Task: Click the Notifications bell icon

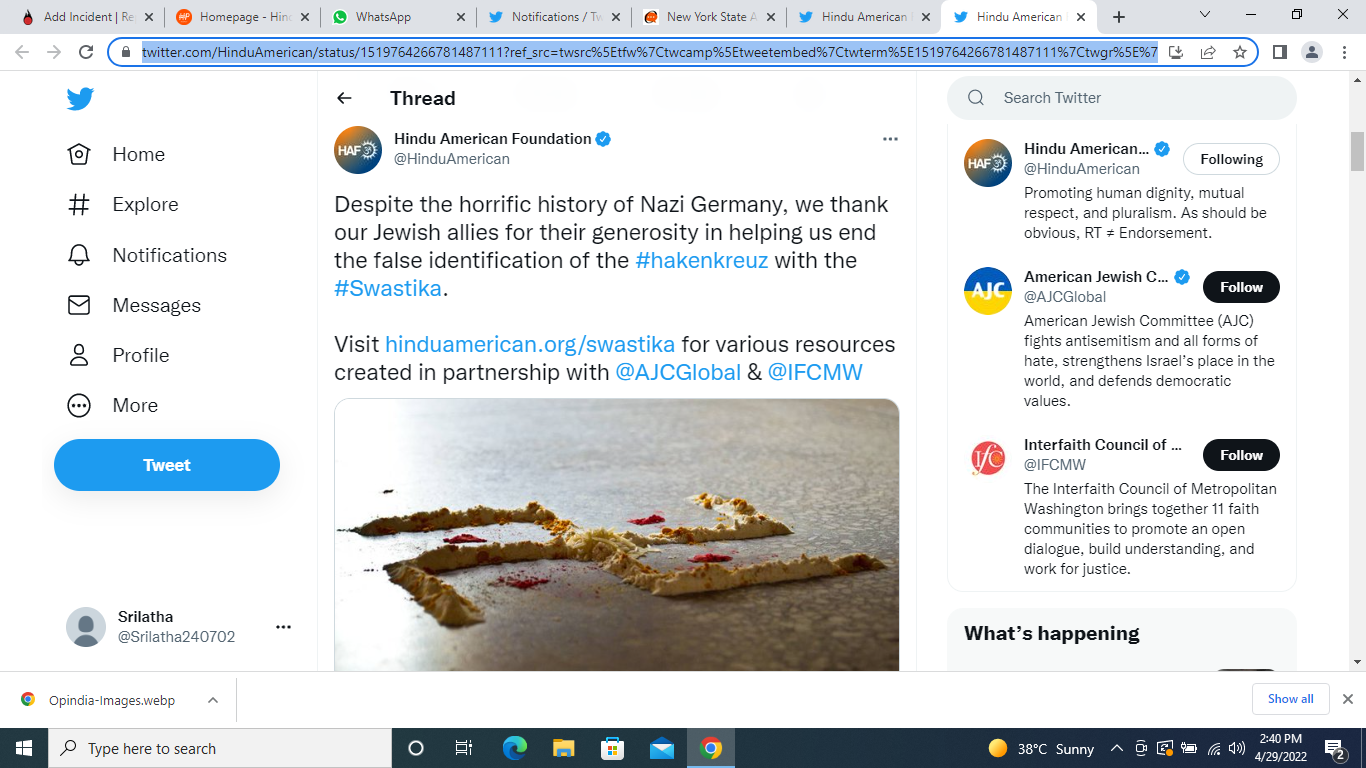Action: coord(79,255)
